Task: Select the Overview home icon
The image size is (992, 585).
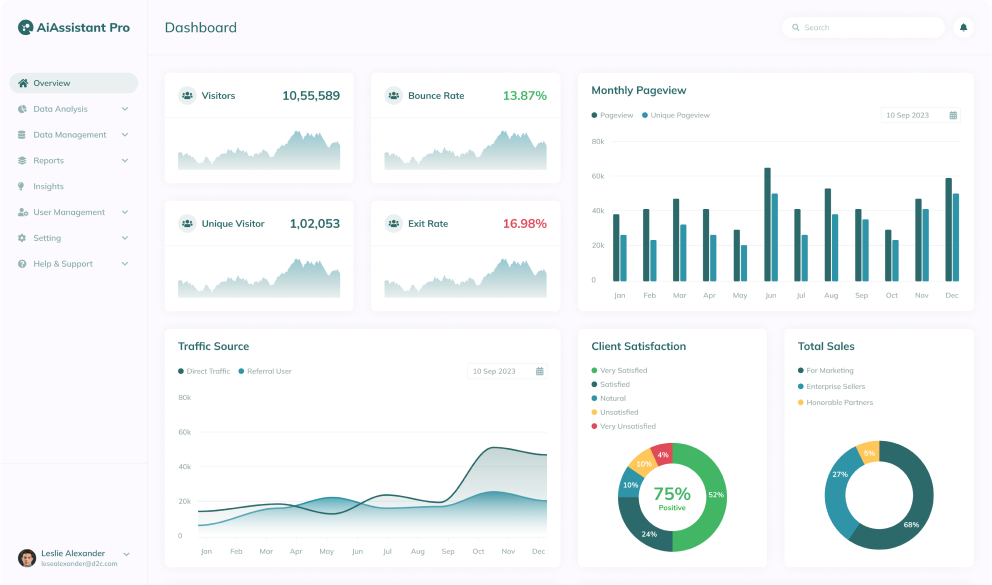Action: [24, 83]
